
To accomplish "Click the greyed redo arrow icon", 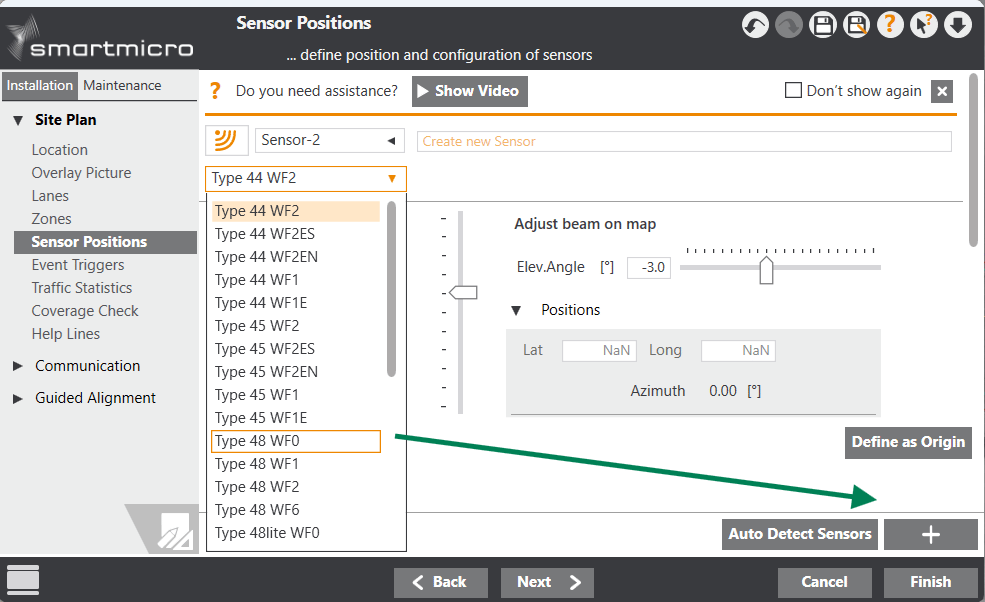I will click(x=789, y=26).
